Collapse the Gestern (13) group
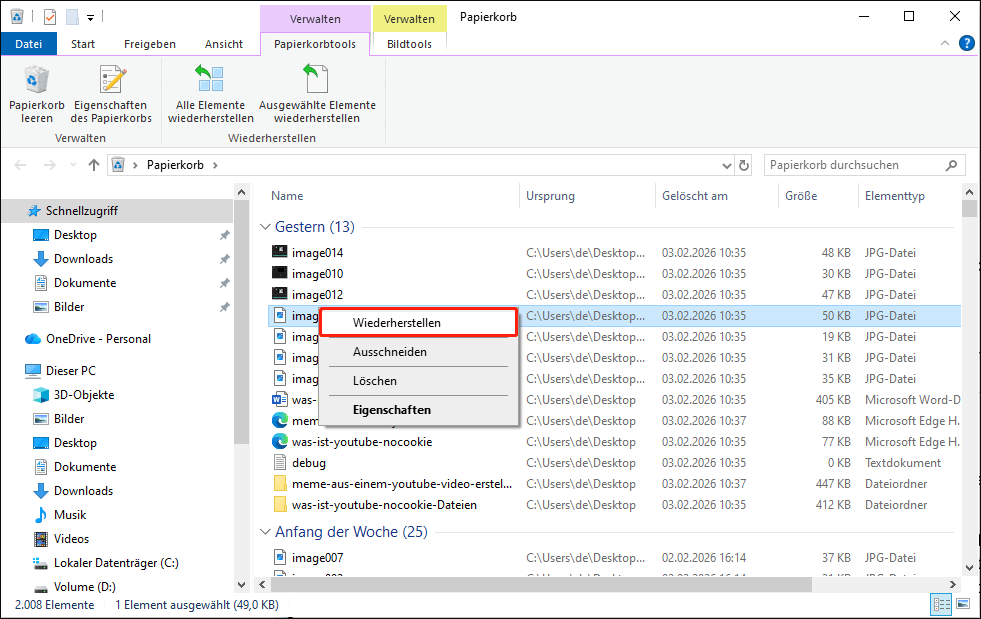Image resolution: width=981 pixels, height=619 pixels. point(265,227)
